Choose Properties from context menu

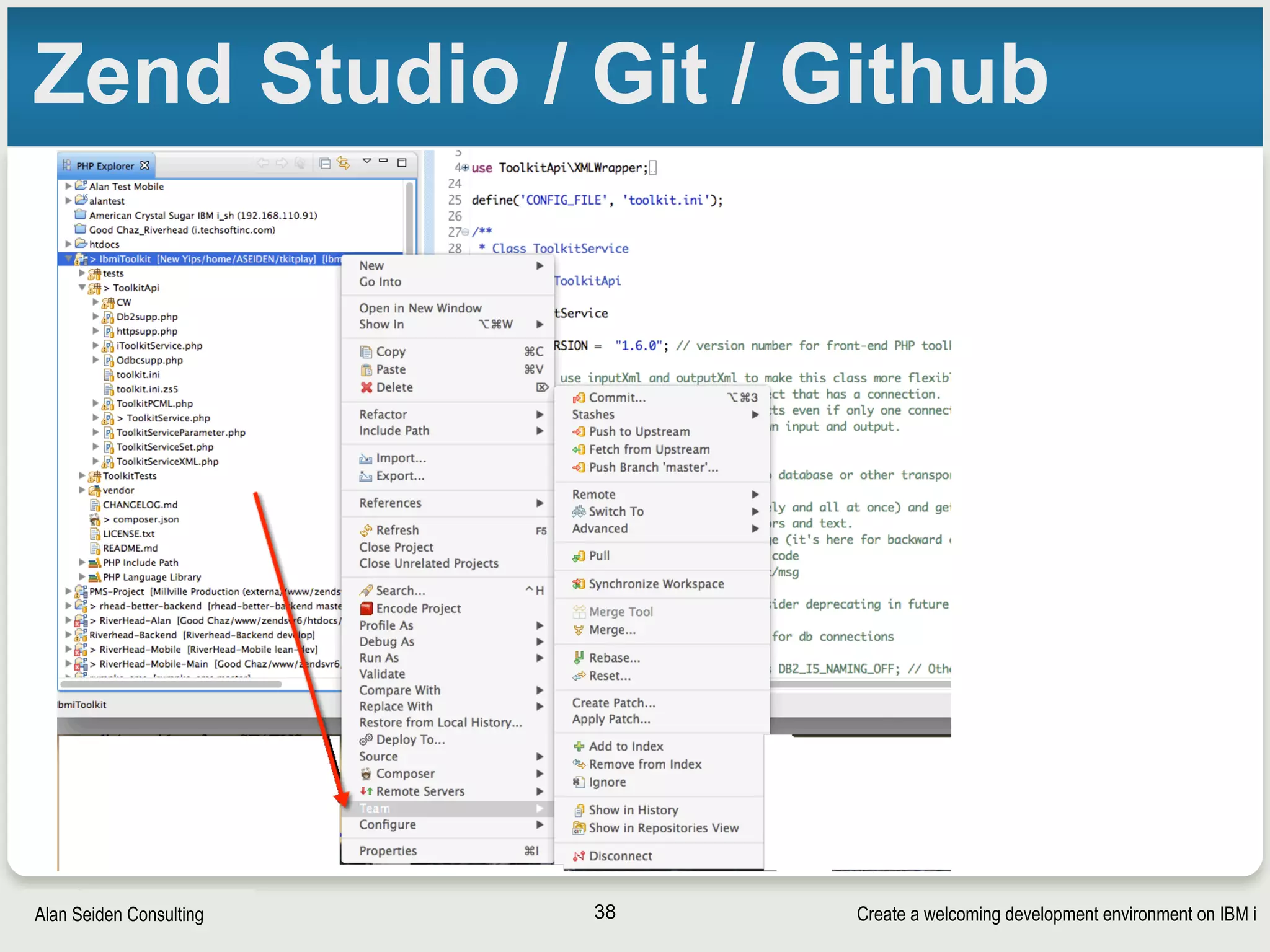coord(447,851)
